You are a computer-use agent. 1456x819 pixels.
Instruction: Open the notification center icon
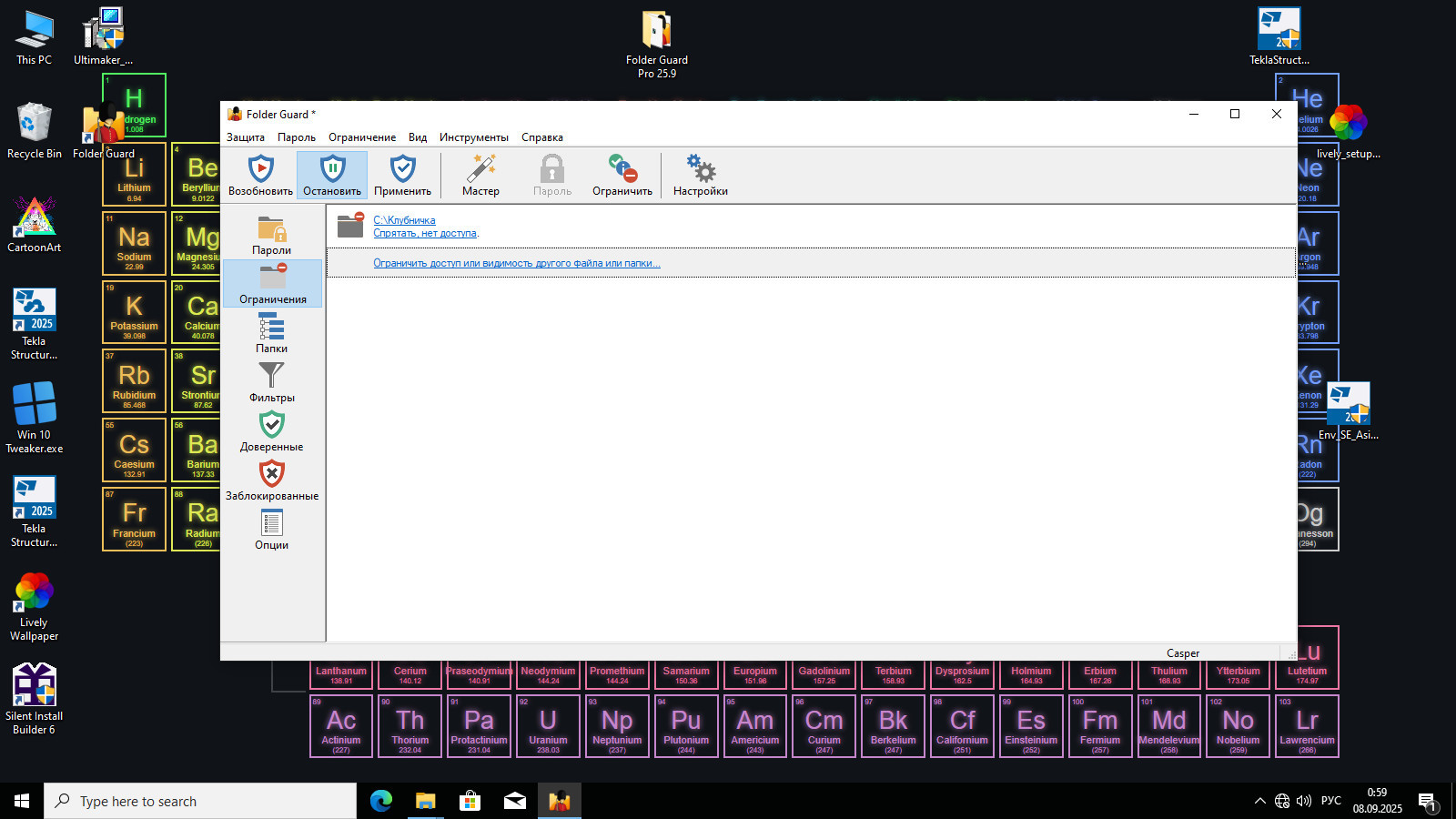[1427, 801]
